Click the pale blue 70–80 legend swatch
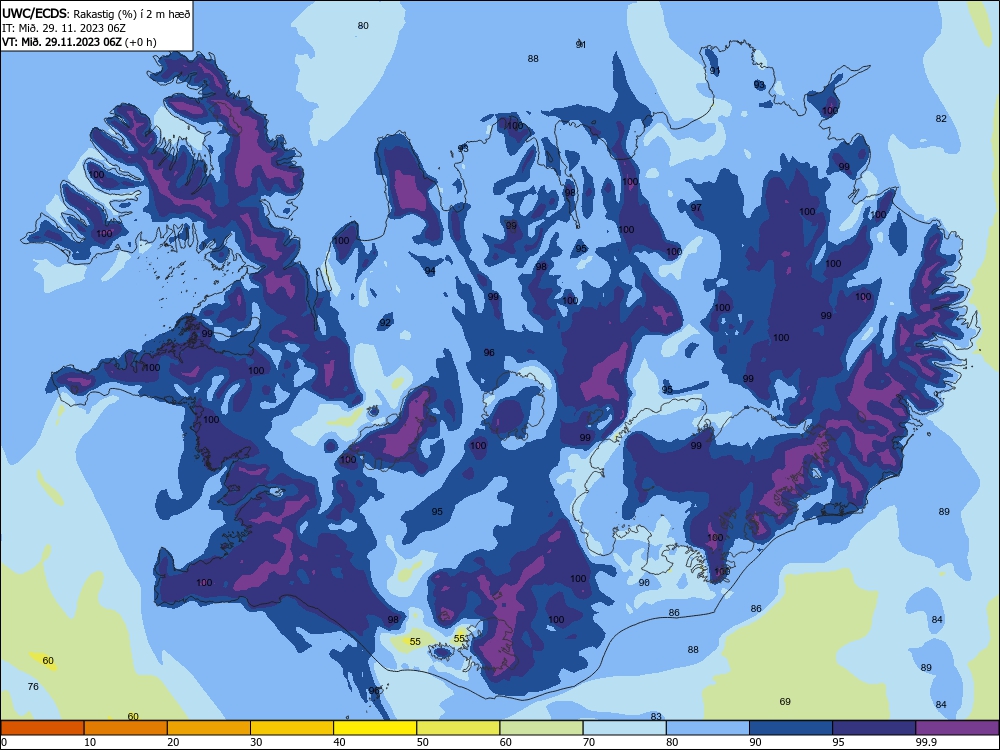Viewport: 1000px width, 750px height. (625, 728)
